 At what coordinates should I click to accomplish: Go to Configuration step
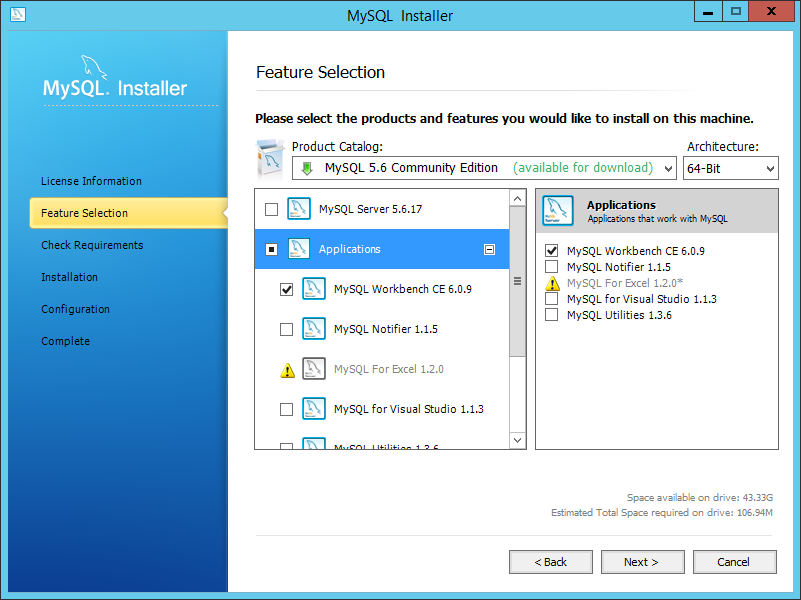click(76, 309)
